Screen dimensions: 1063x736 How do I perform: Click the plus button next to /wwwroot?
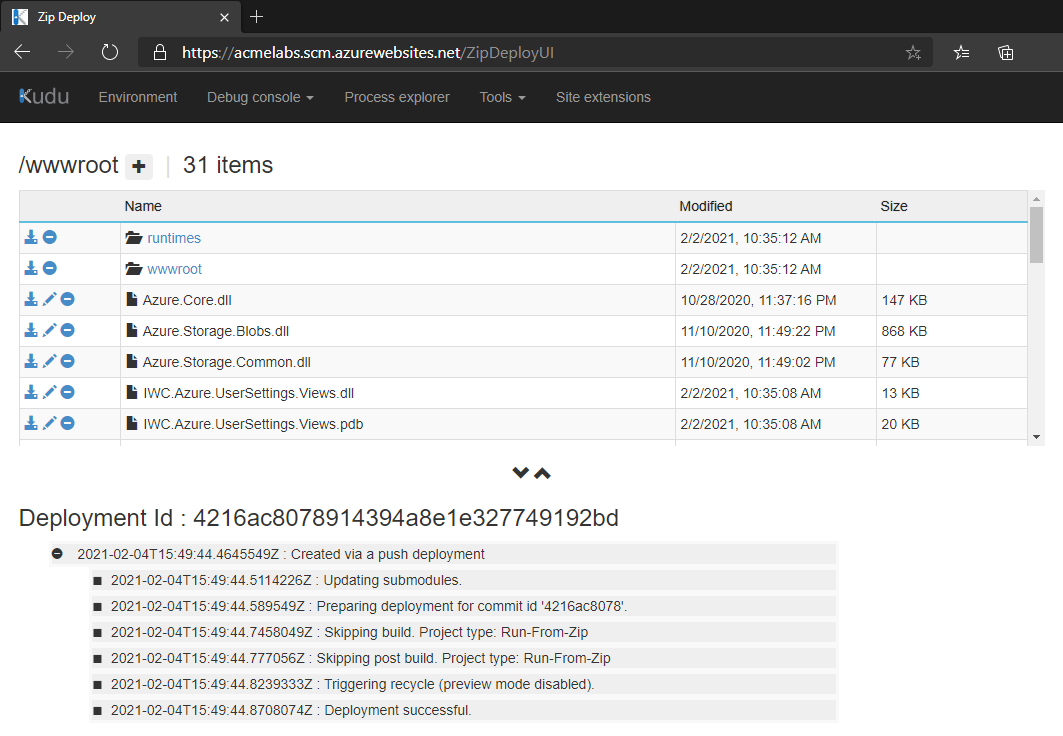(x=139, y=166)
